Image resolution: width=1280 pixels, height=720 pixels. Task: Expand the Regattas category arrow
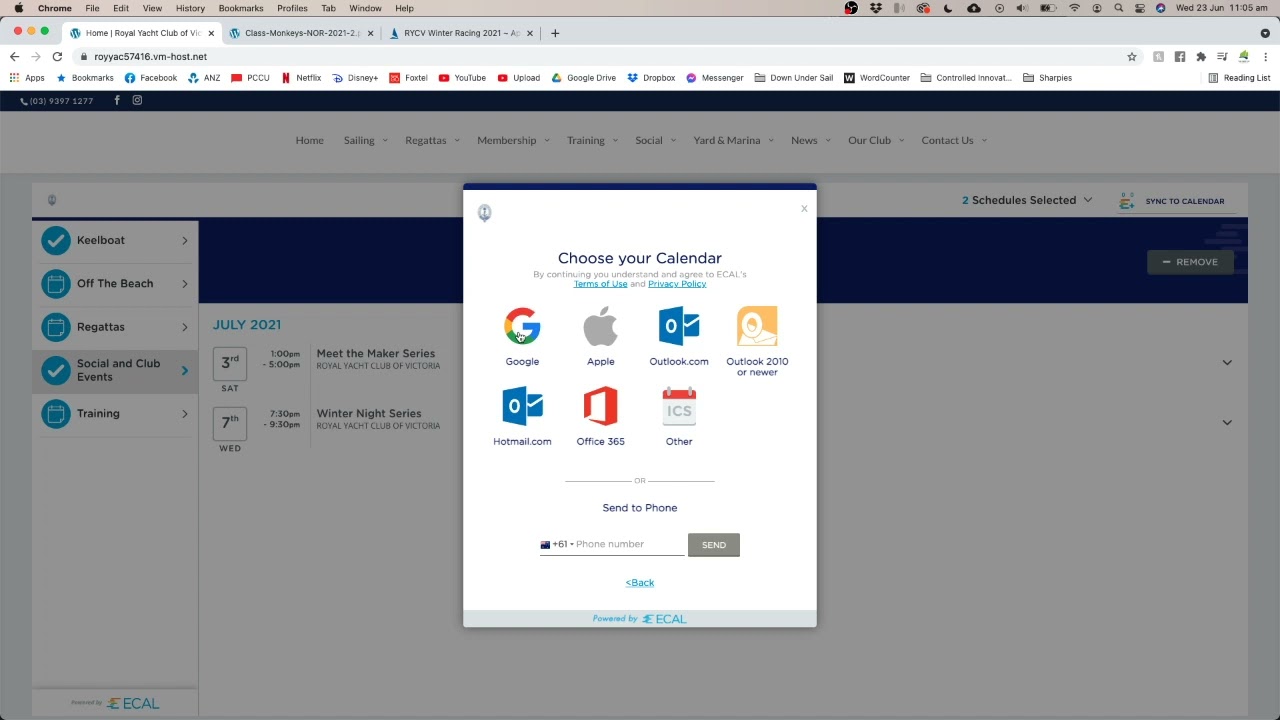(185, 327)
